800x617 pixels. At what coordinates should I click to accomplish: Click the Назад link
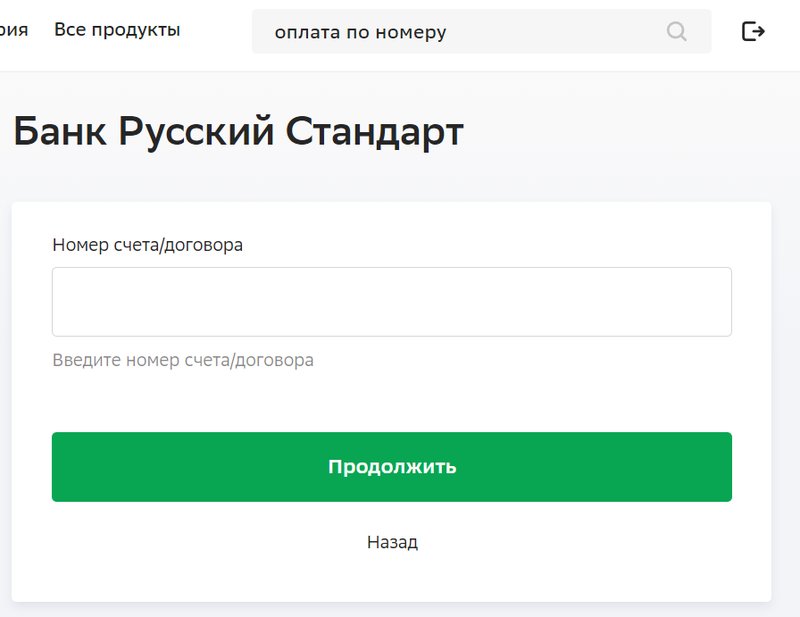coord(392,542)
